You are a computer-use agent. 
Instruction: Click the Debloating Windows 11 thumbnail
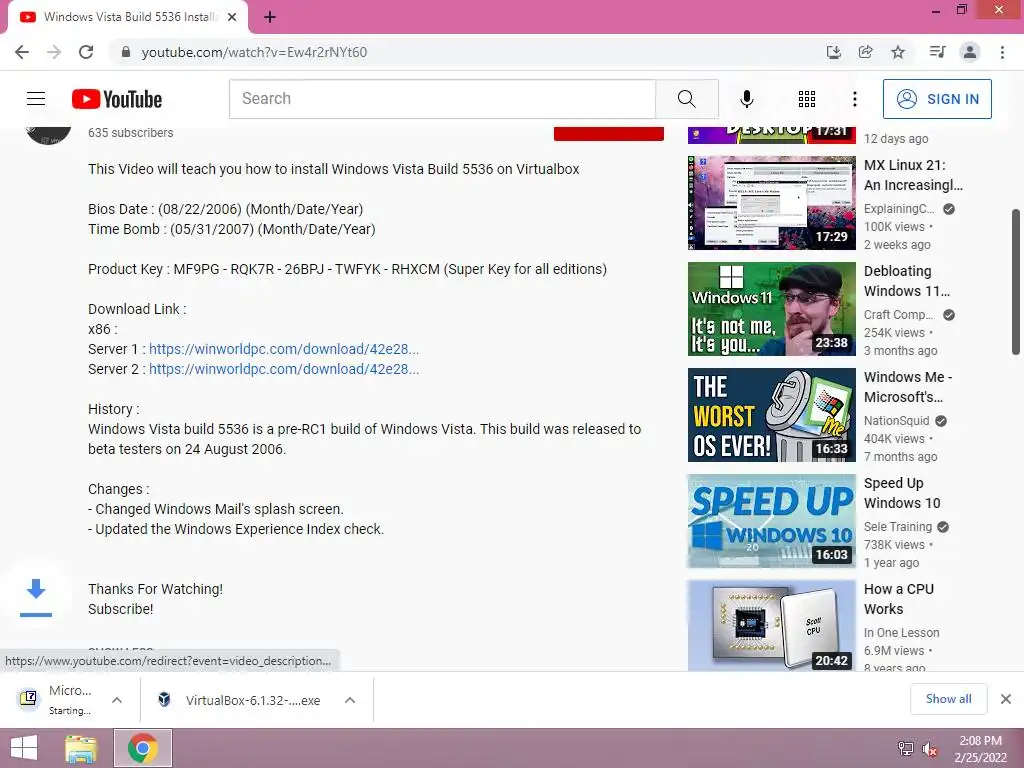(x=771, y=309)
